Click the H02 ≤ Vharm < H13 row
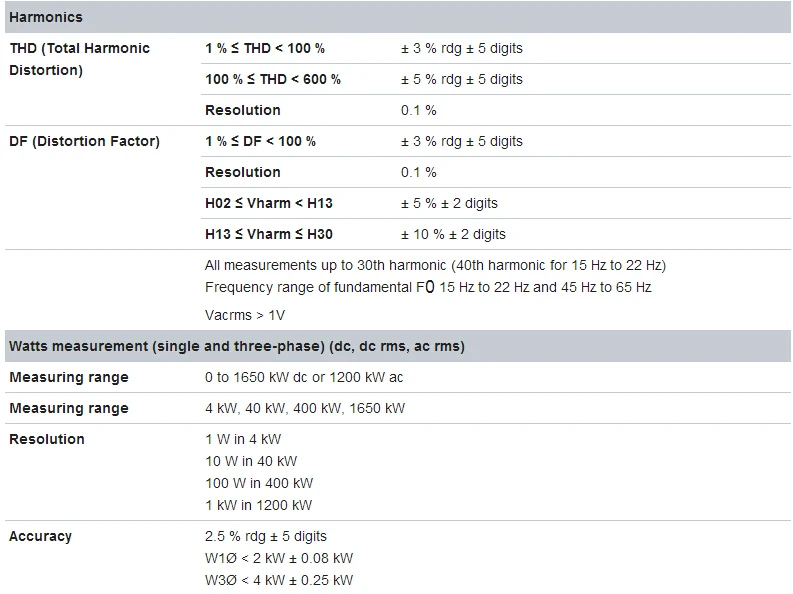 496,203
